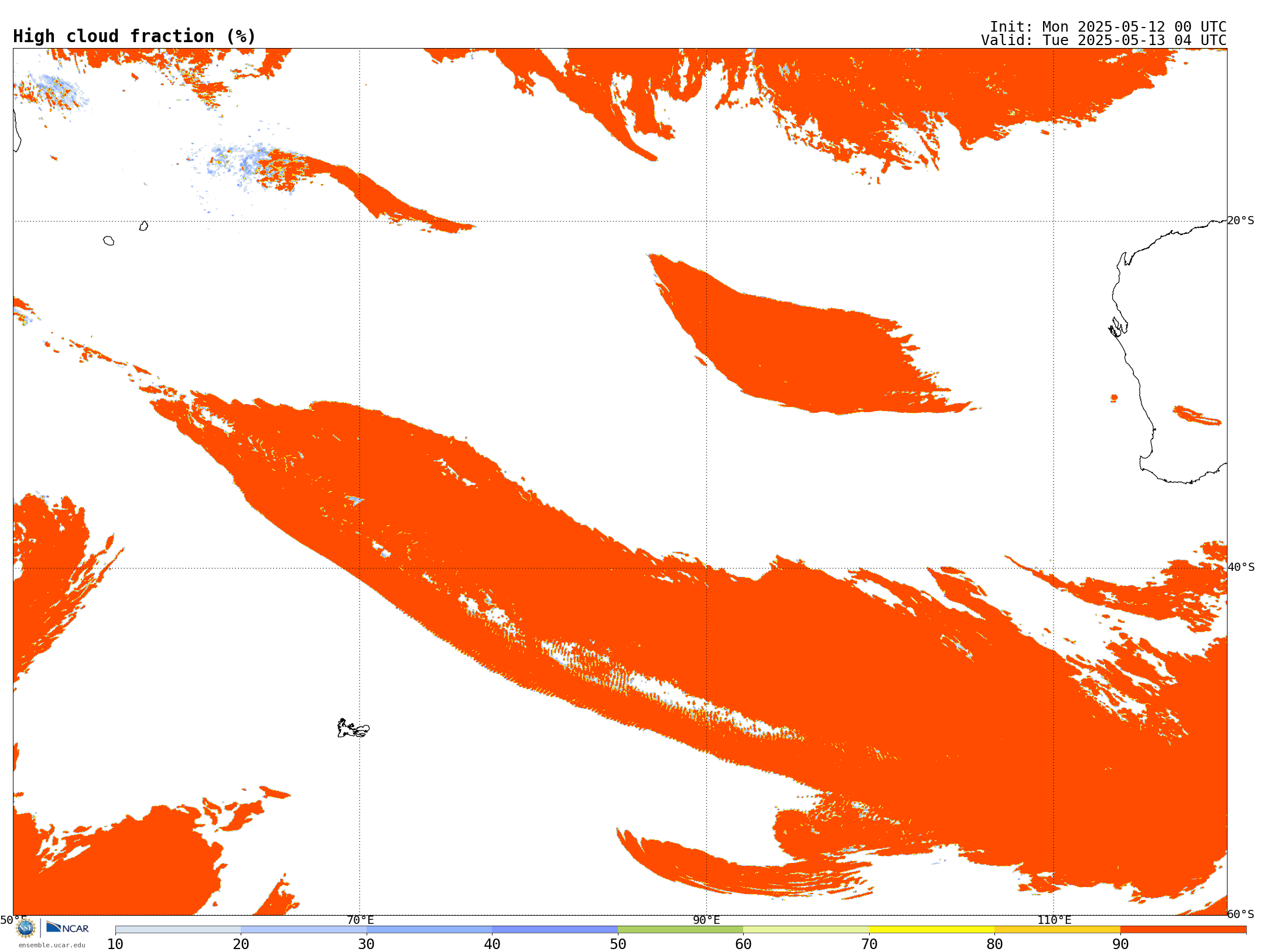Viewport: 1265px width, 952px height.
Task: Click the NCAR logo
Action: tap(67, 927)
